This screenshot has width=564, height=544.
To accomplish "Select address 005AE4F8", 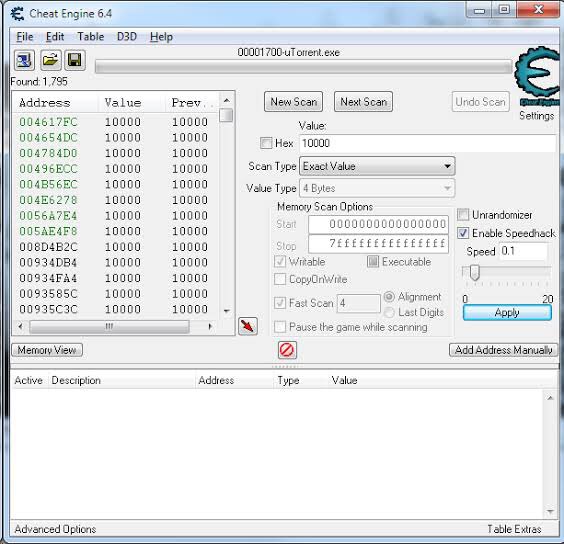I will 48,231.
